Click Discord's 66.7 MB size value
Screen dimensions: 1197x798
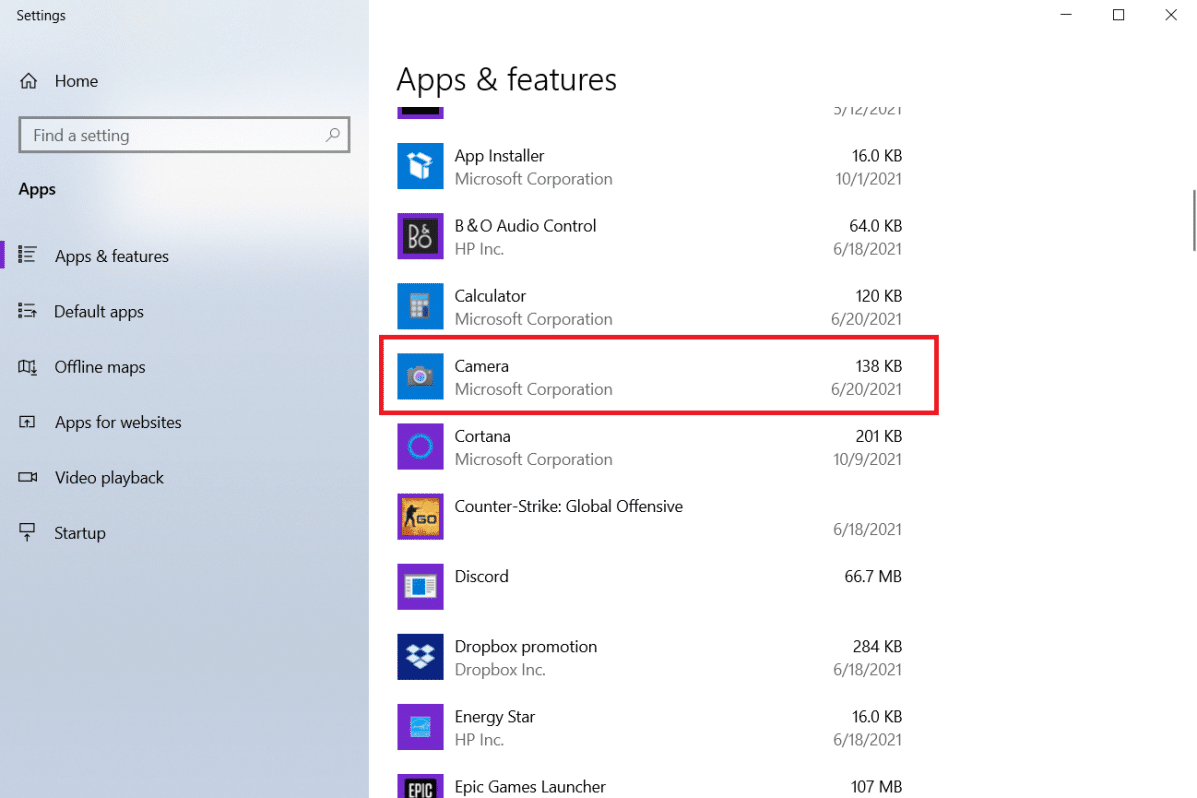click(873, 577)
